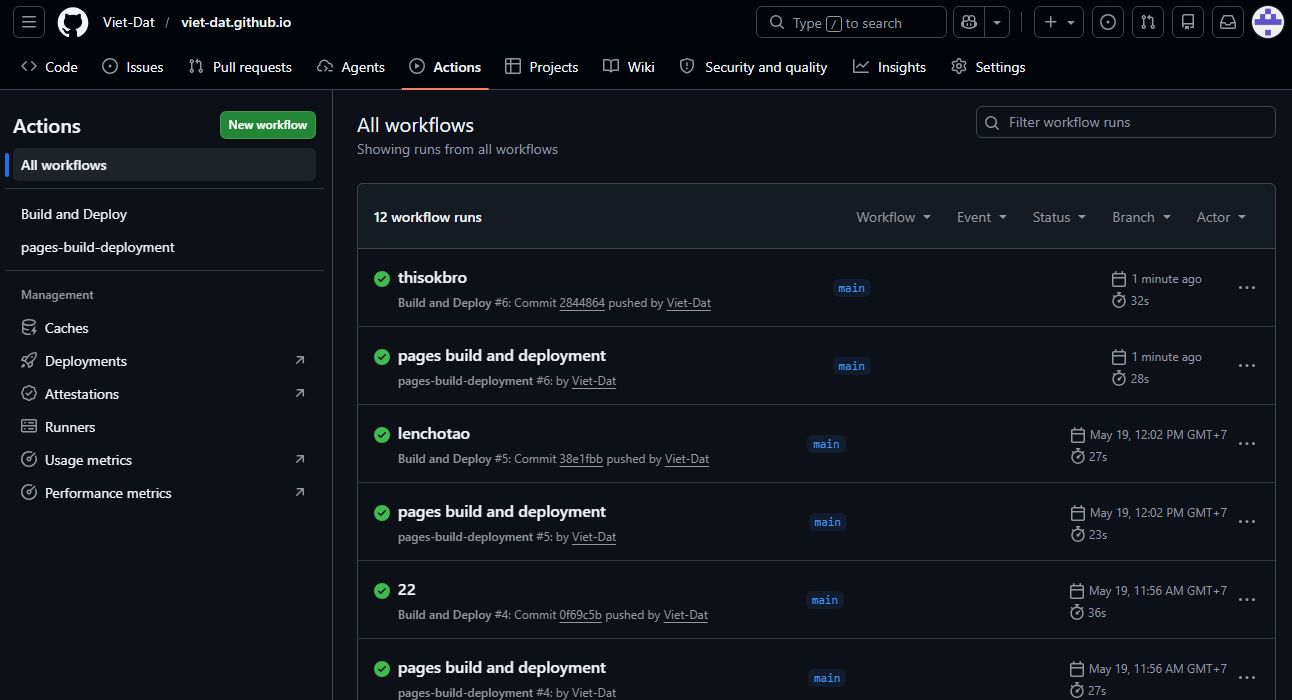Click the viet-dat.github.io repository name
The width and height of the screenshot is (1292, 700).
click(236, 22)
